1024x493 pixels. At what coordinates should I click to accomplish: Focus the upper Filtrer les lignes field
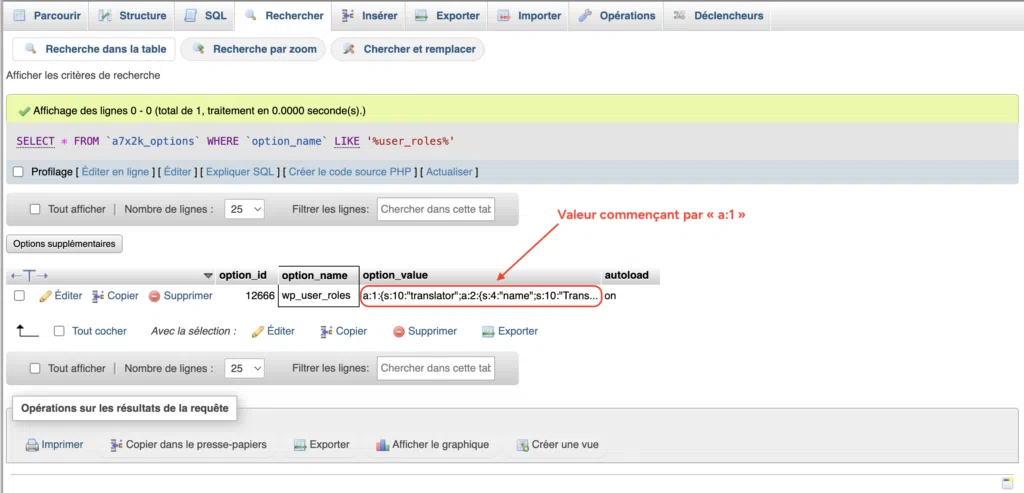coord(436,210)
